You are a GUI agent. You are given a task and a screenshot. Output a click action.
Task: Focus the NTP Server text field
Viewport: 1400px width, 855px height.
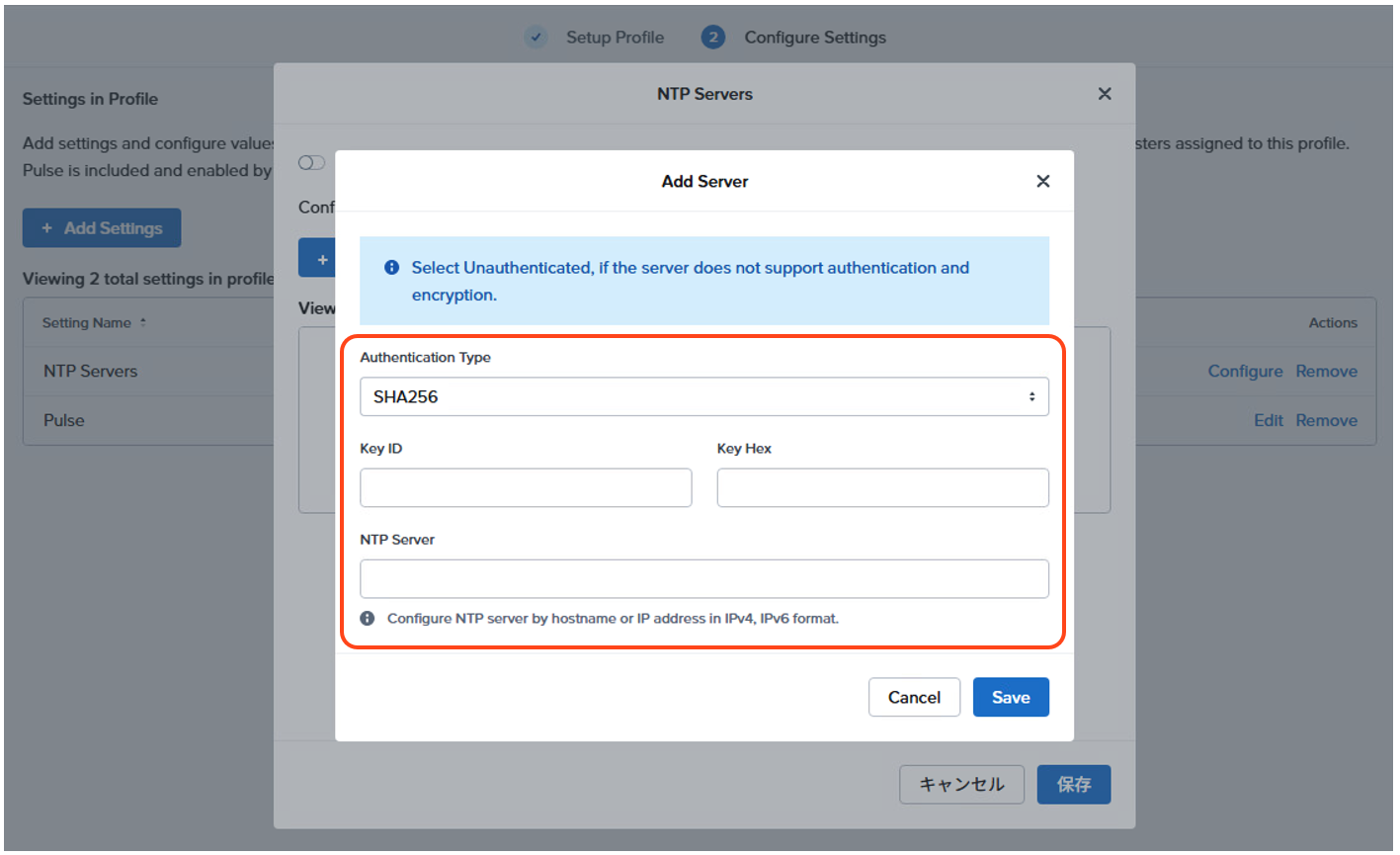coord(703,579)
